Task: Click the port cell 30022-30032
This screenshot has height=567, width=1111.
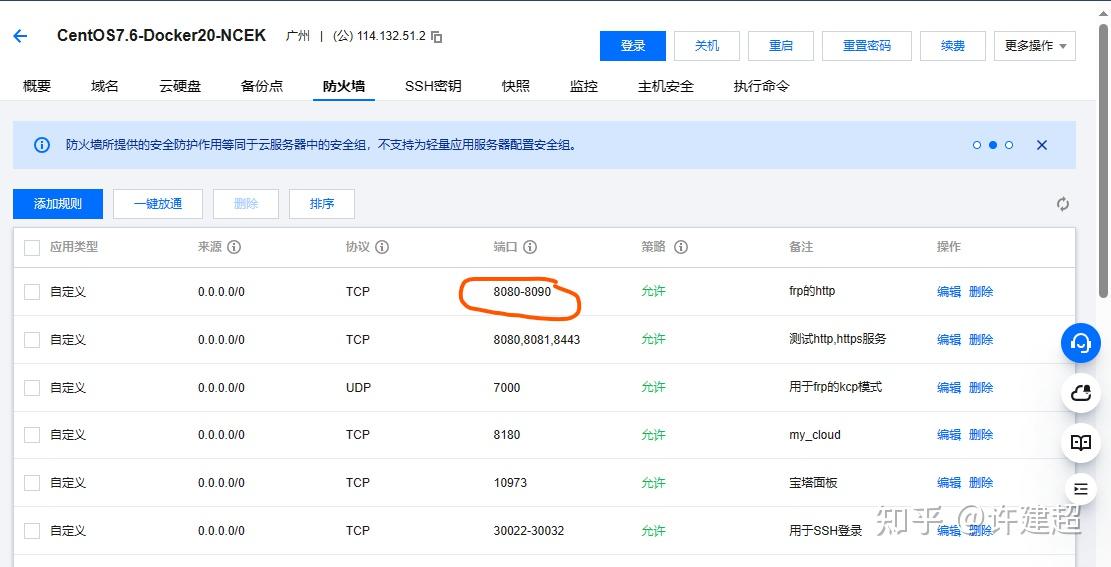Action: 529,531
